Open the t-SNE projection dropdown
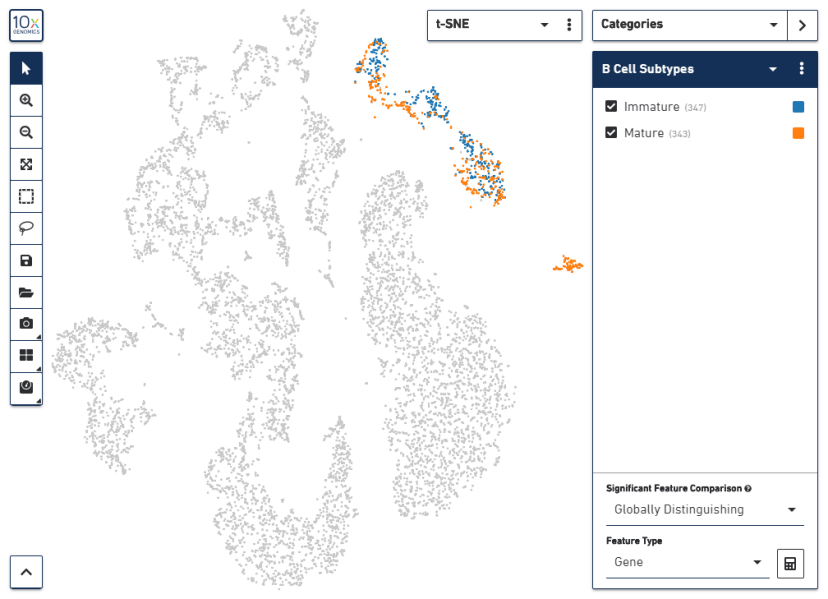Viewport: 828px width, 599px height. [544, 25]
